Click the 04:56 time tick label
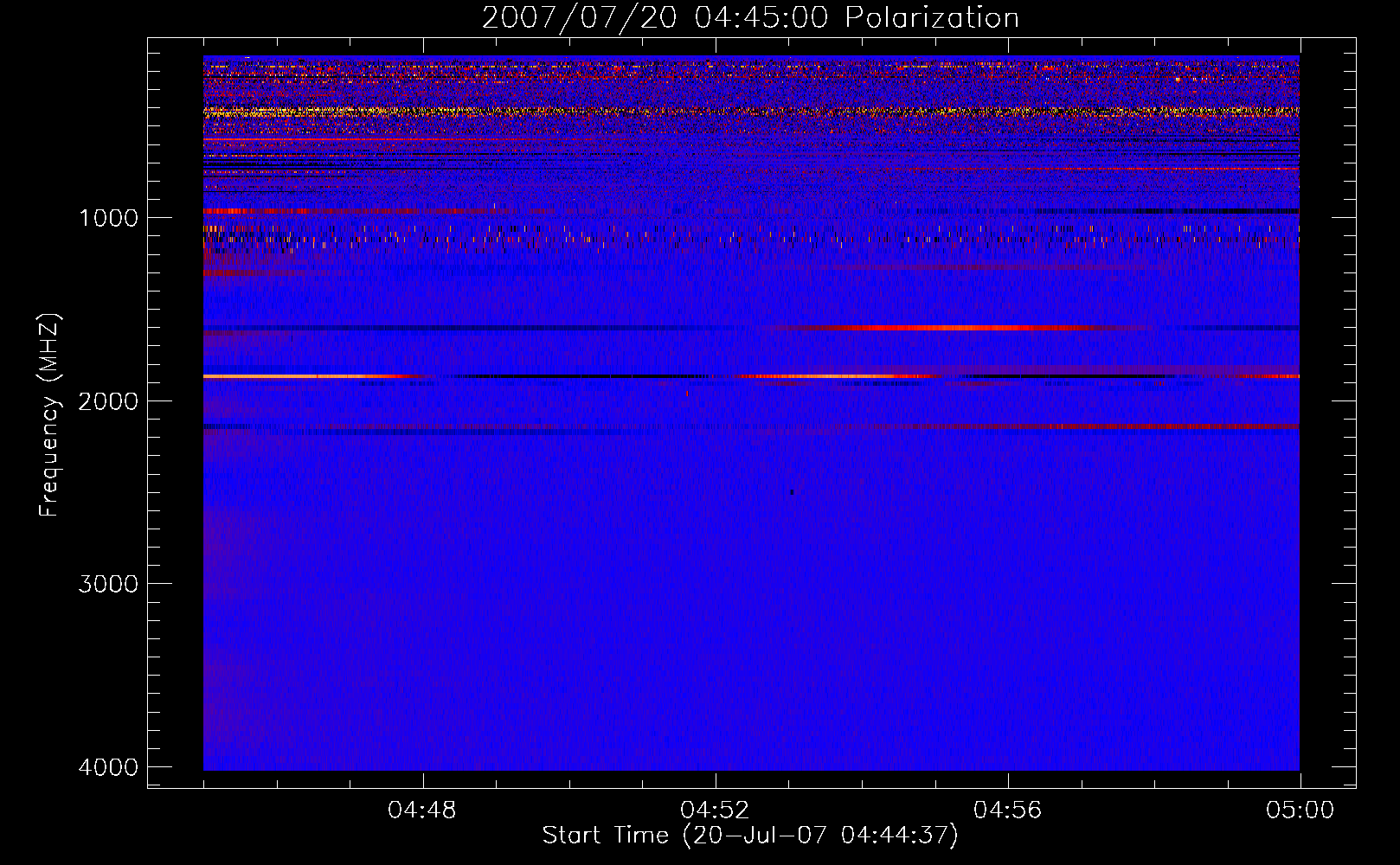The image size is (1400, 865). pyautogui.click(x=1007, y=811)
